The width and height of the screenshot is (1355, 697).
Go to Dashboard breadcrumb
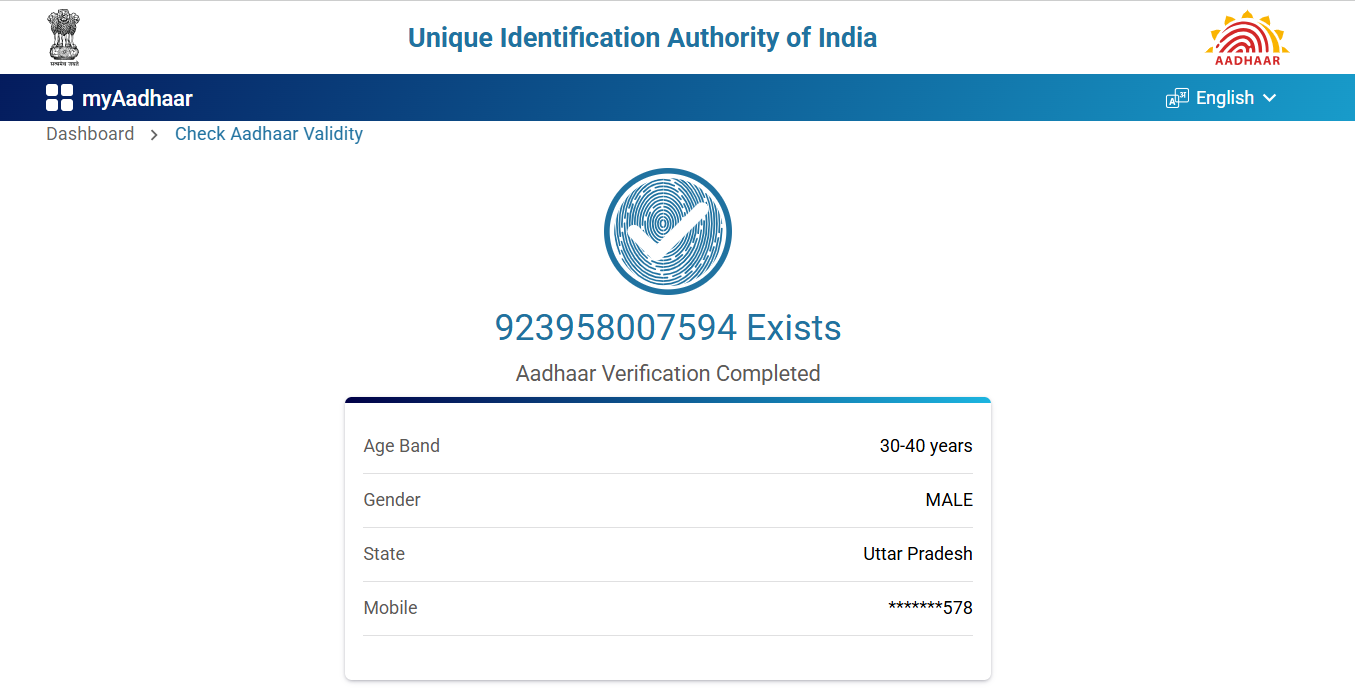point(90,134)
